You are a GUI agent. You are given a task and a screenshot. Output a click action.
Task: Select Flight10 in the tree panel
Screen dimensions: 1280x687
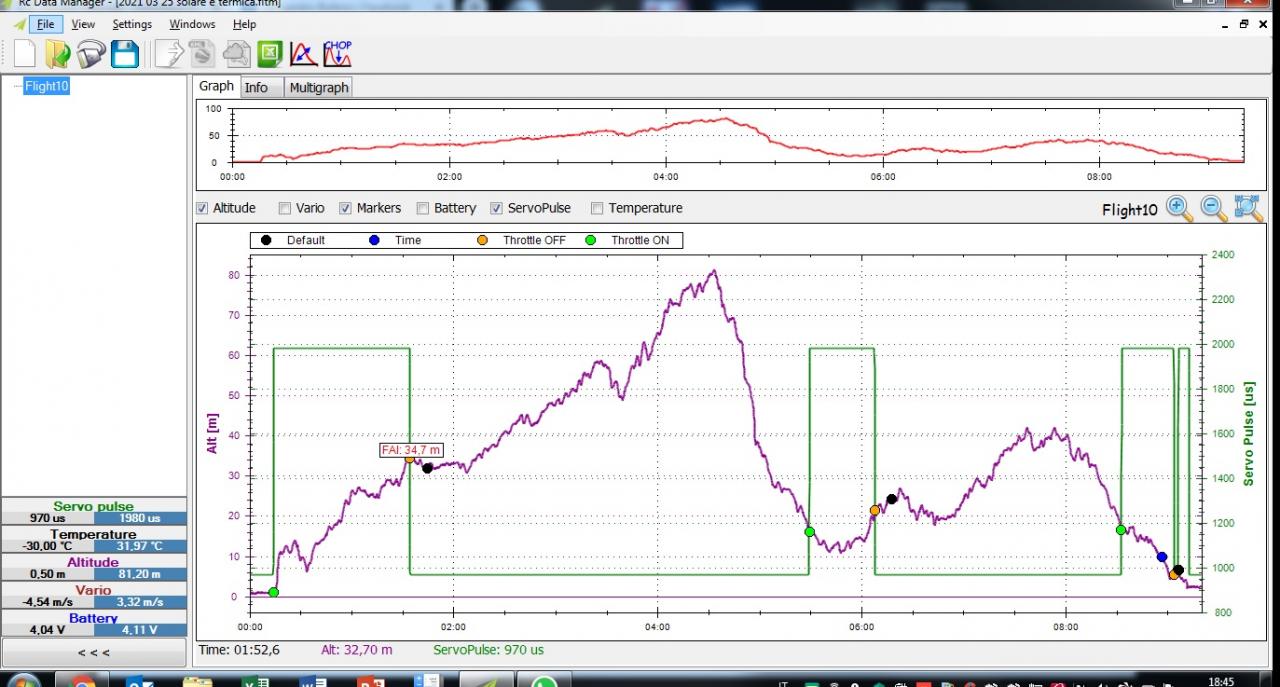point(47,86)
